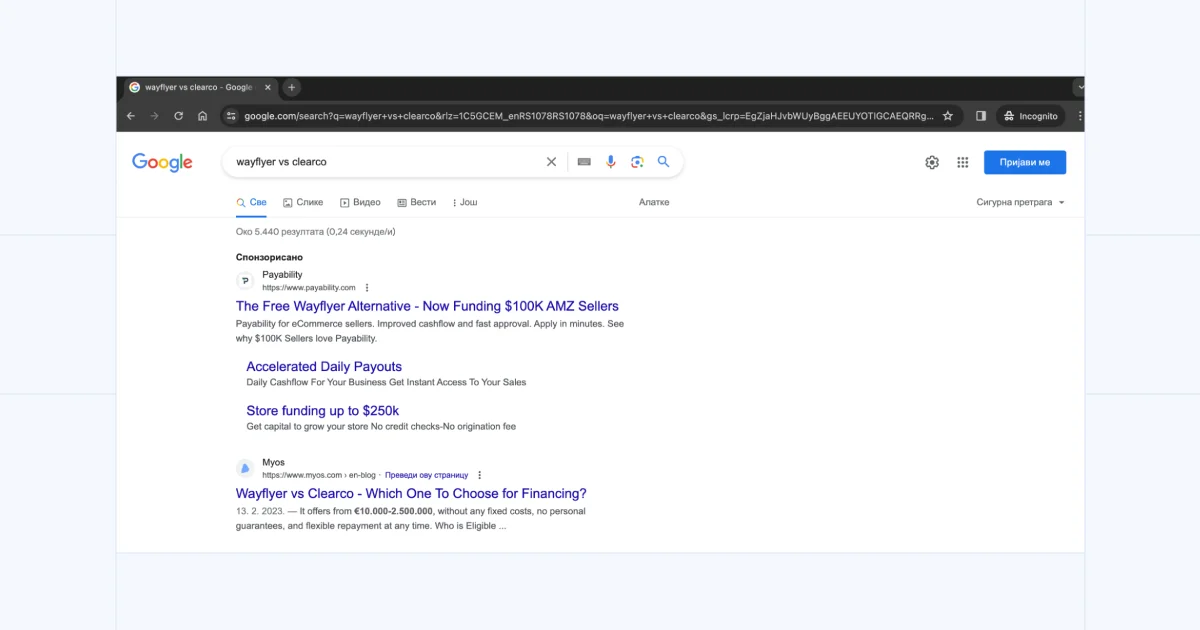
Task: Start voice search with microphone icon
Action: point(611,162)
